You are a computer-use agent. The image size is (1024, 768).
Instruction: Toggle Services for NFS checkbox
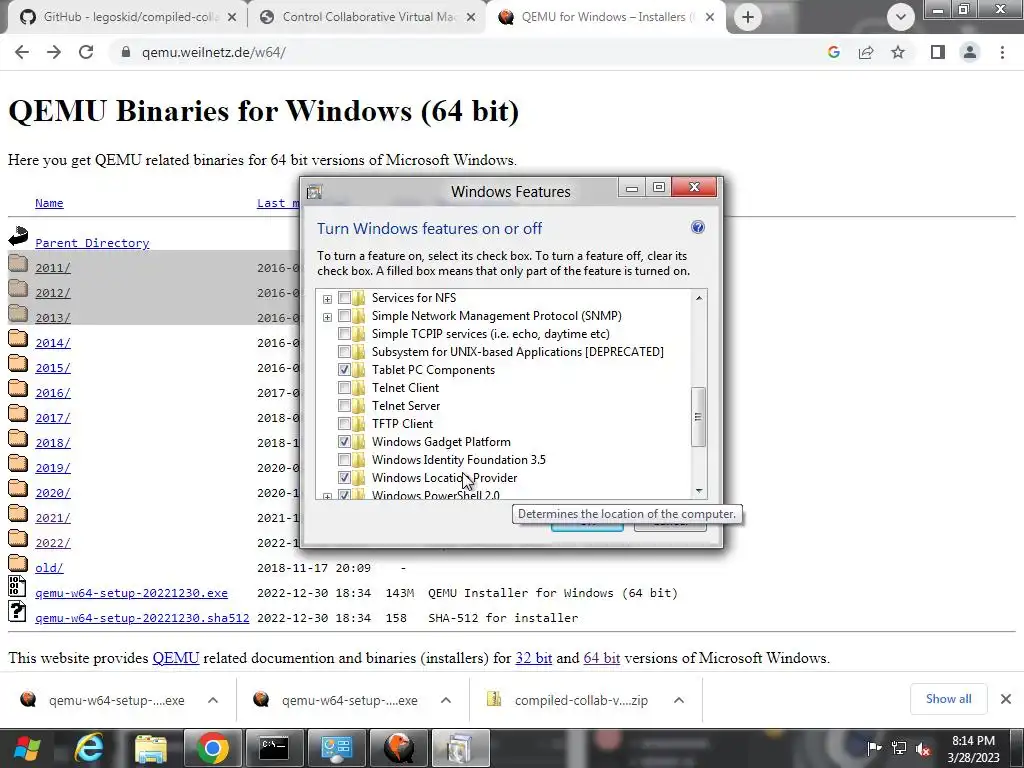tap(344, 298)
